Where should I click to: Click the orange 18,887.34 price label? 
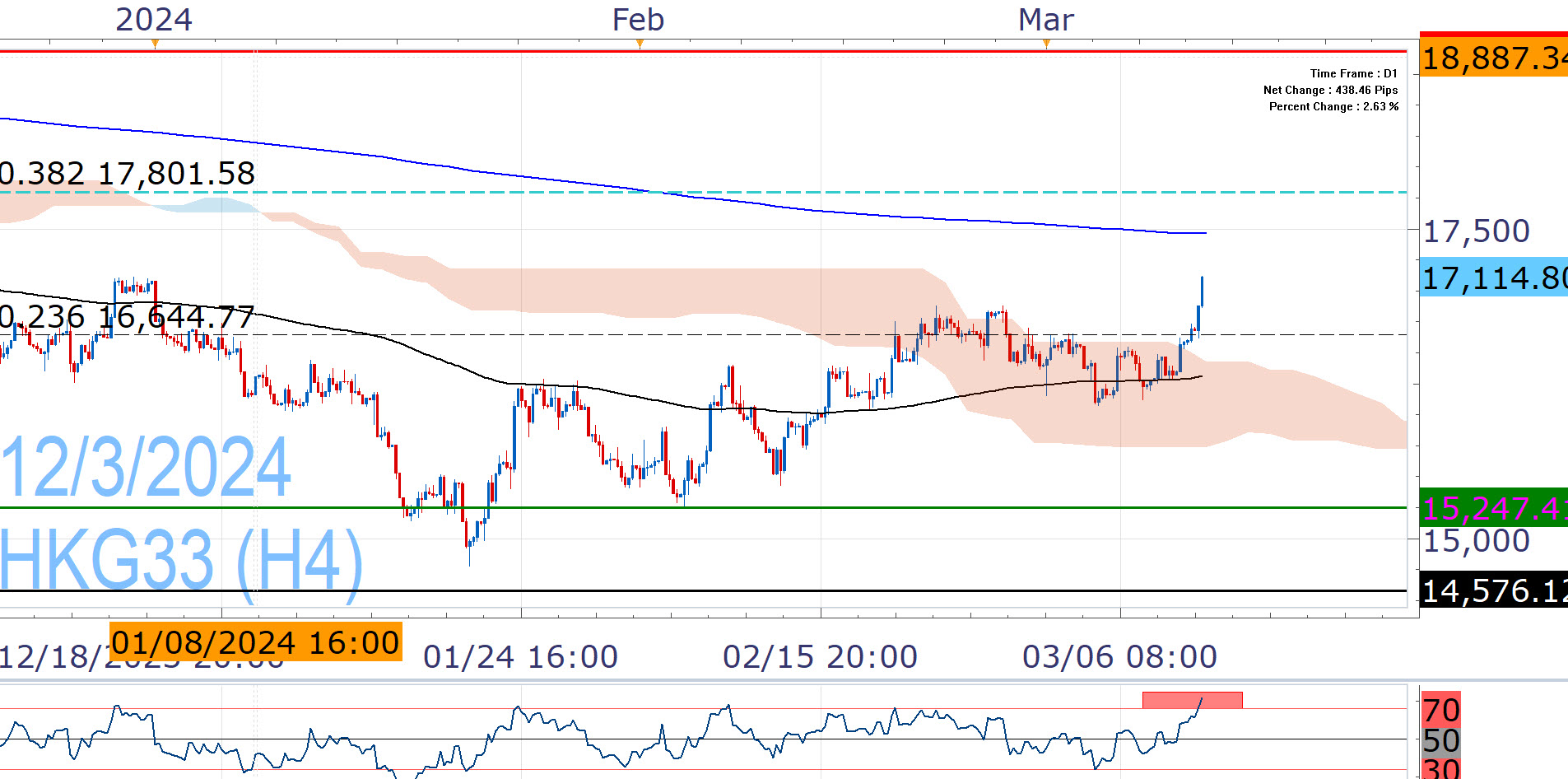[1493, 58]
